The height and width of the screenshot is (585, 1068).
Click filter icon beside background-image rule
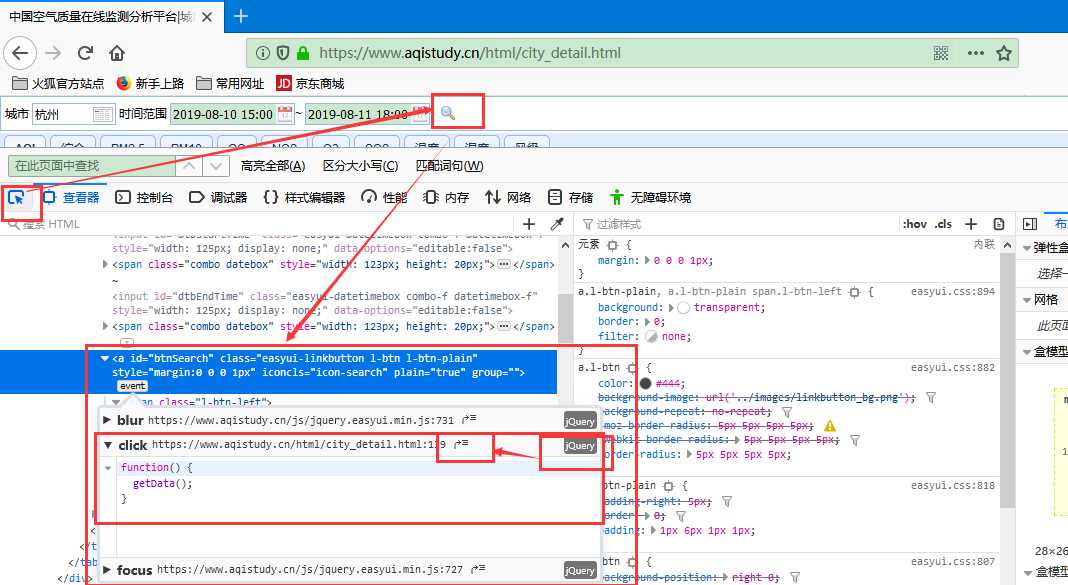[x=931, y=397]
